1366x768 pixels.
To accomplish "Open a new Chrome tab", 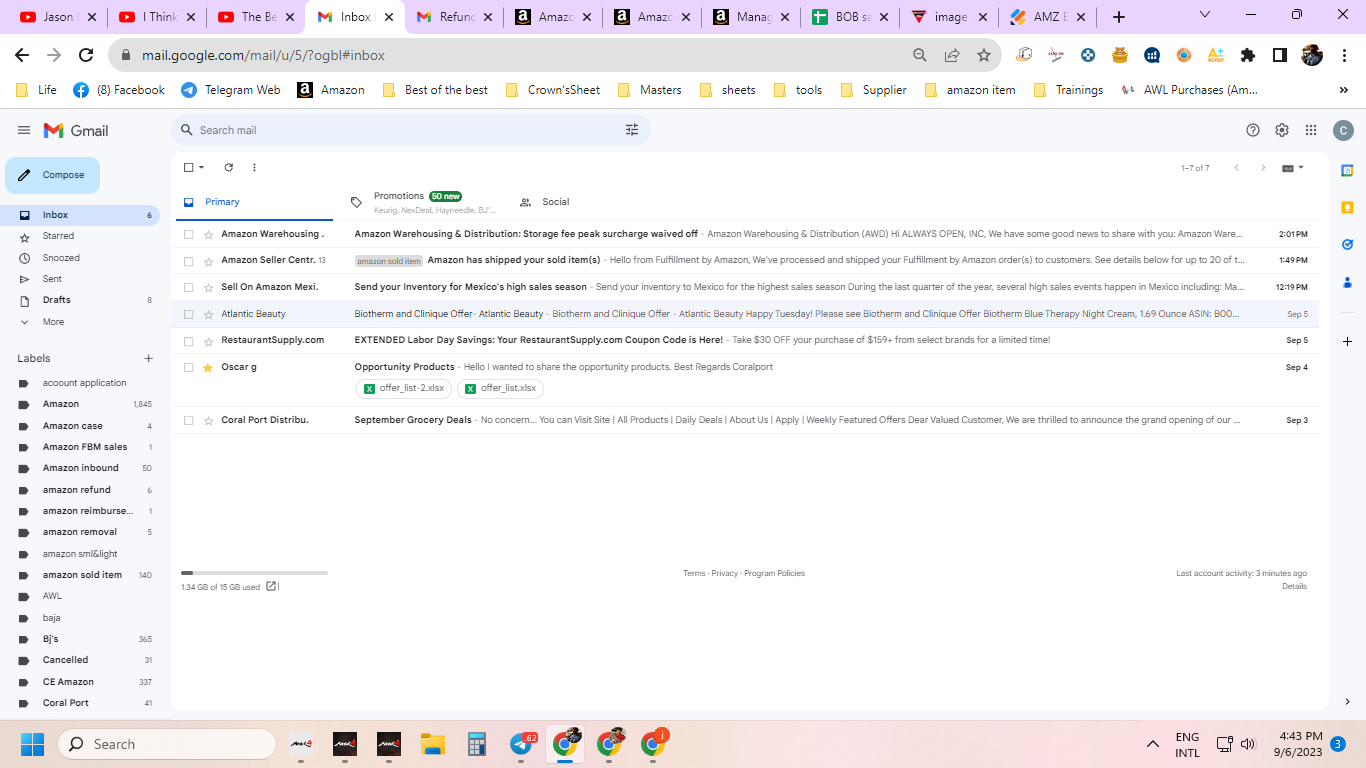I will [1119, 17].
